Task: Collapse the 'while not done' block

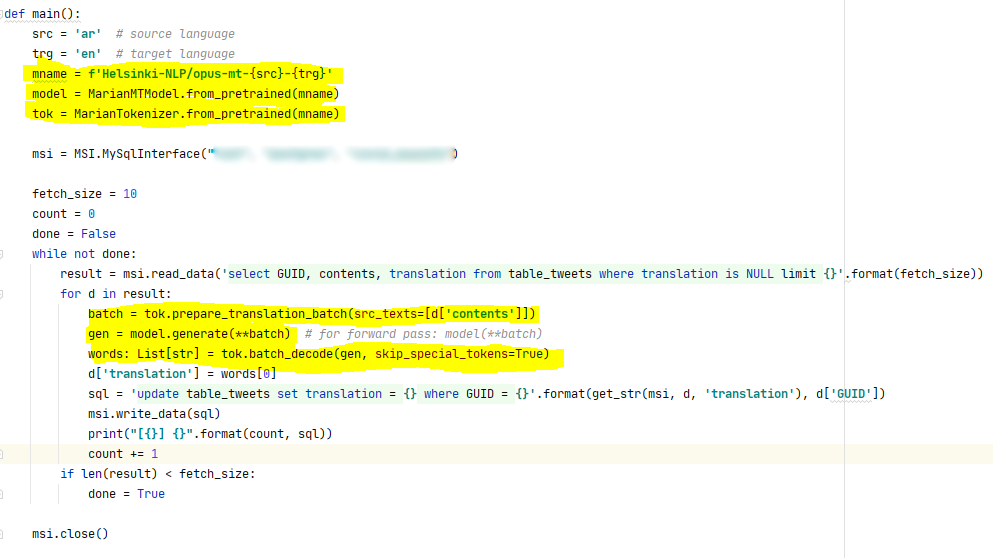Action: 4,254
